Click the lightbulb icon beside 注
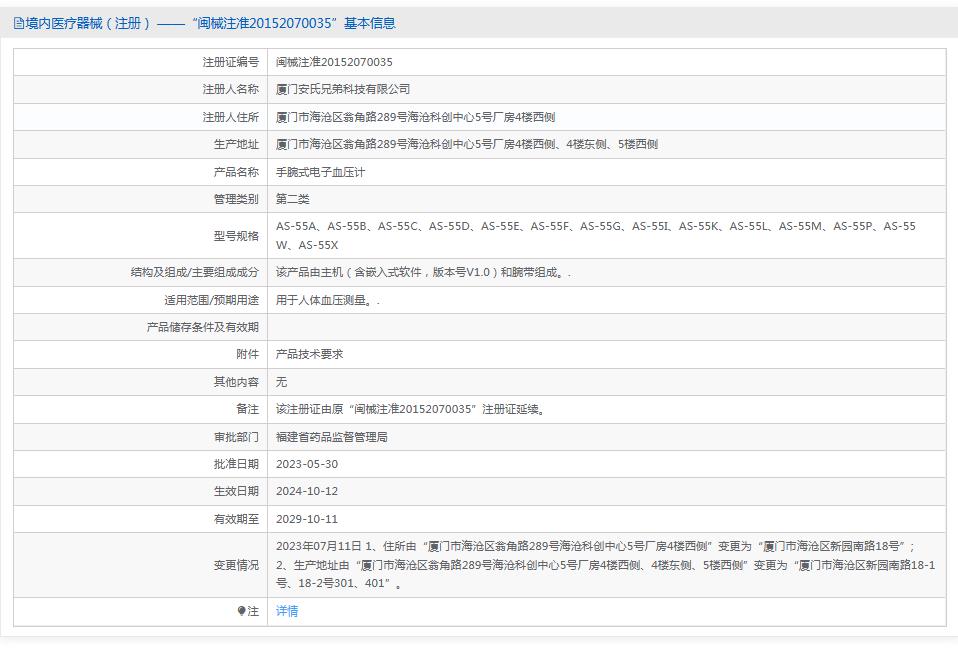The width and height of the screenshot is (958, 649). pos(241,610)
